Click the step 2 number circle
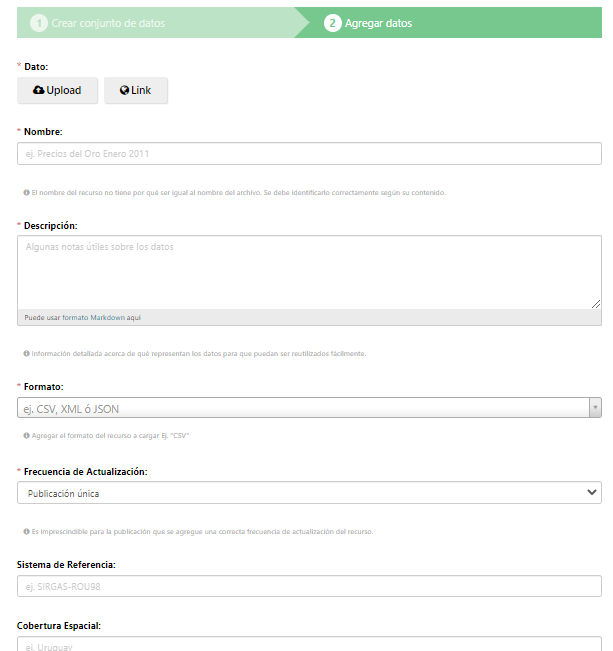 332,23
